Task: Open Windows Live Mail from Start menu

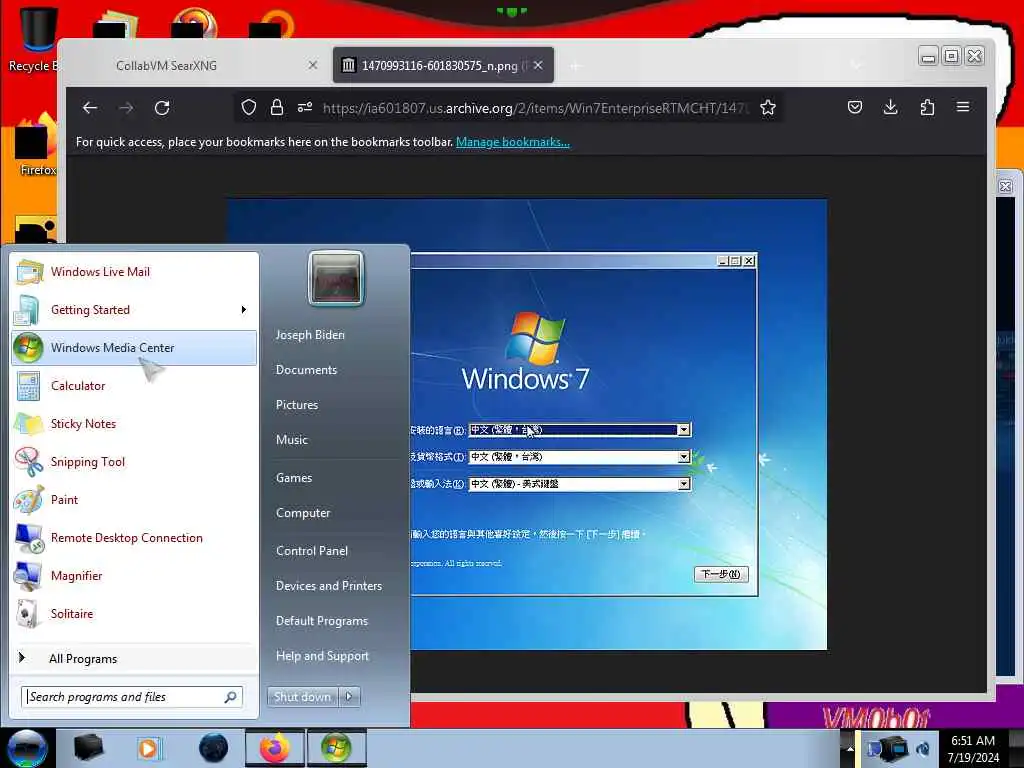Action: [135, 272]
